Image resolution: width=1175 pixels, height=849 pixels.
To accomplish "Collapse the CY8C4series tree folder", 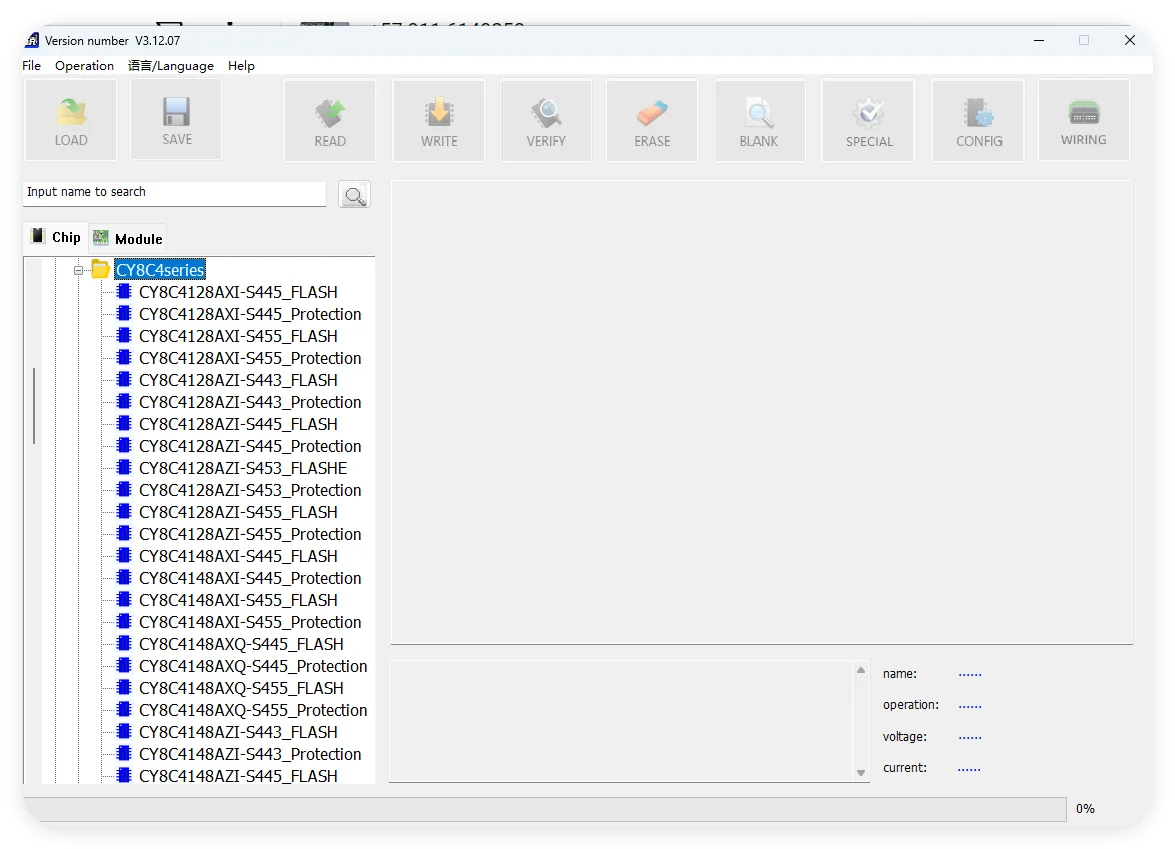I will (78, 270).
